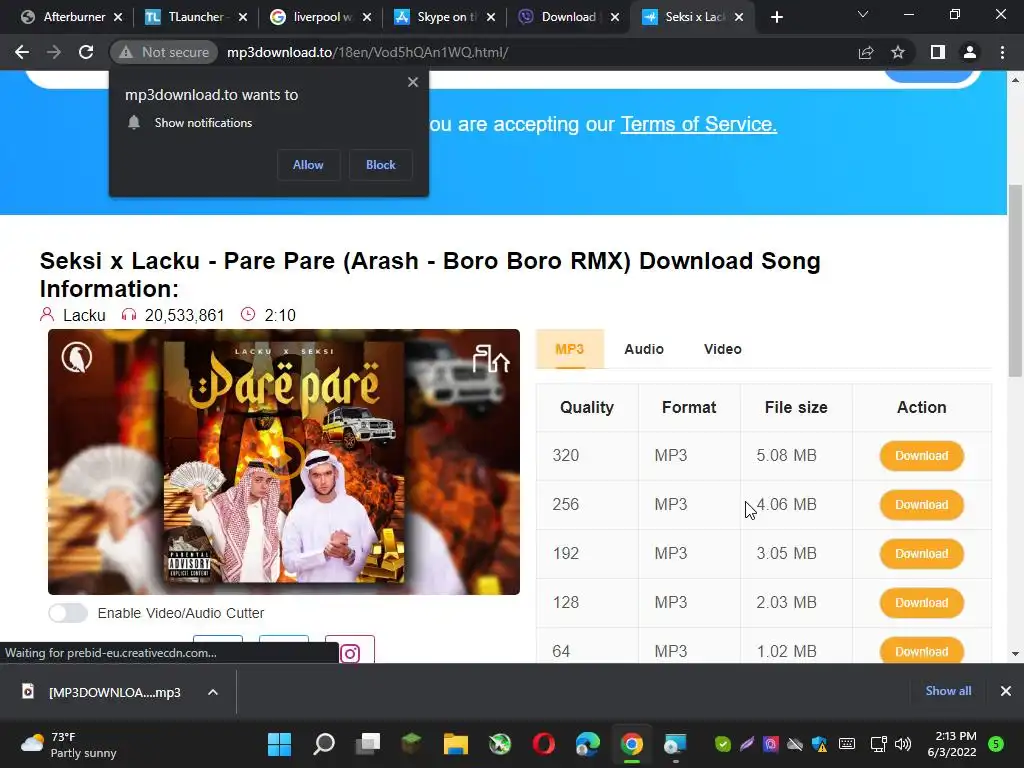
Task: Switch to the Video format tab
Action: click(x=722, y=349)
